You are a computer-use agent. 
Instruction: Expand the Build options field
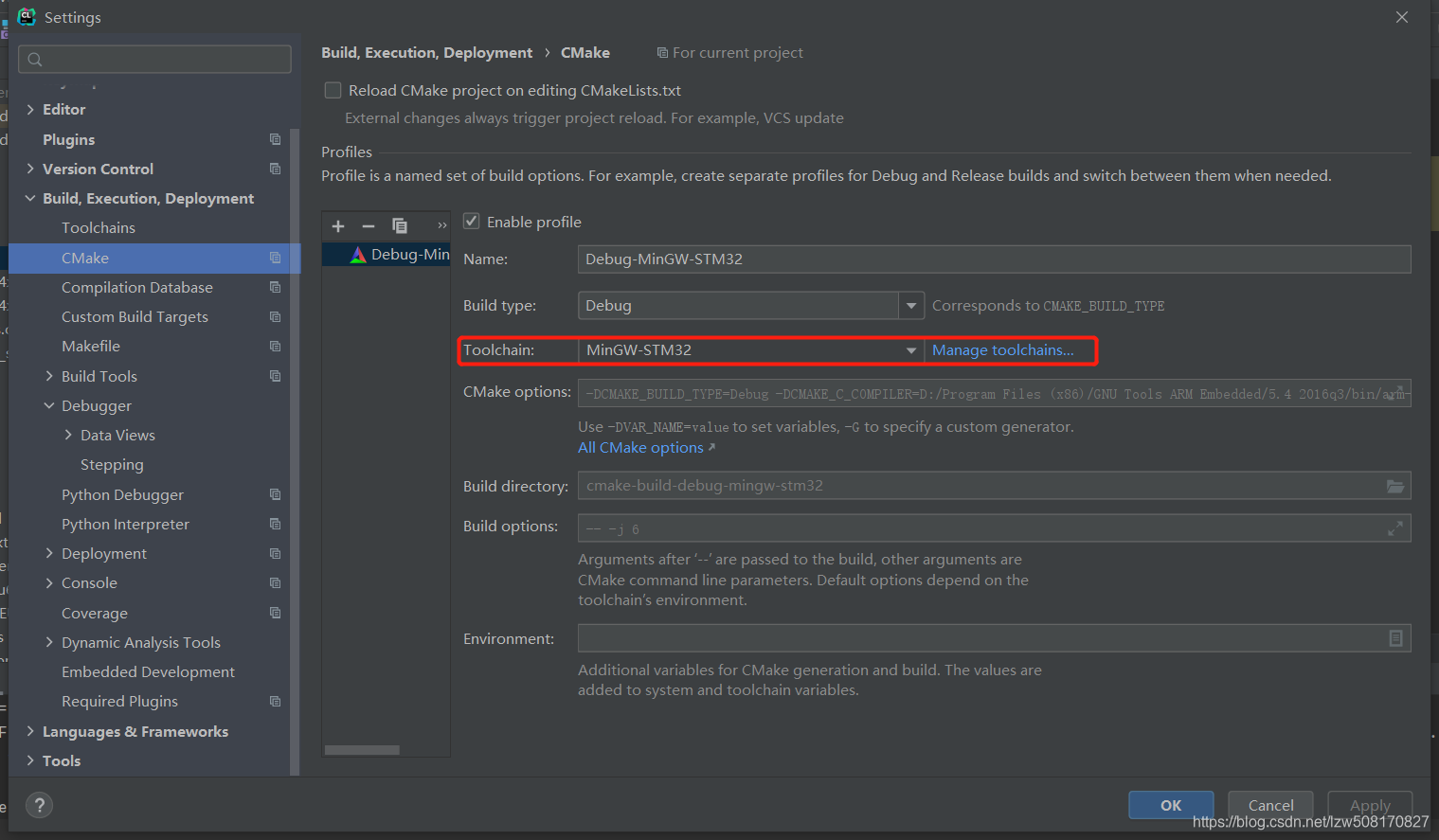[x=1395, y=528]
